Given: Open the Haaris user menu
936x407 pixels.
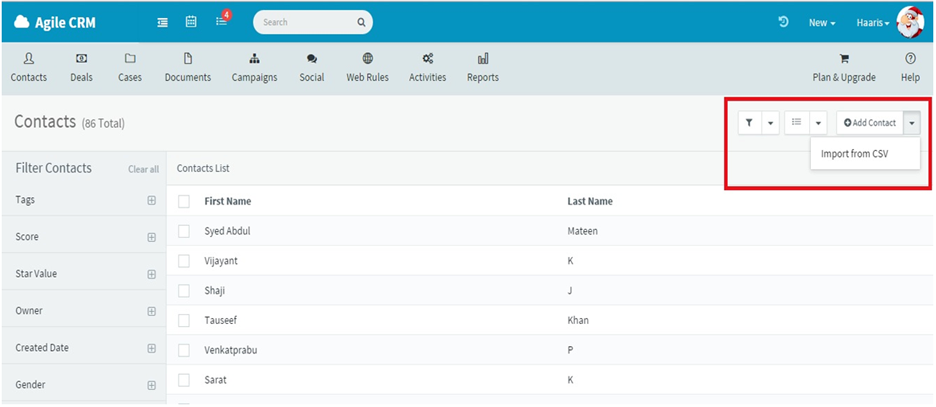Looking at the screenshot, I should coord(873,23).
